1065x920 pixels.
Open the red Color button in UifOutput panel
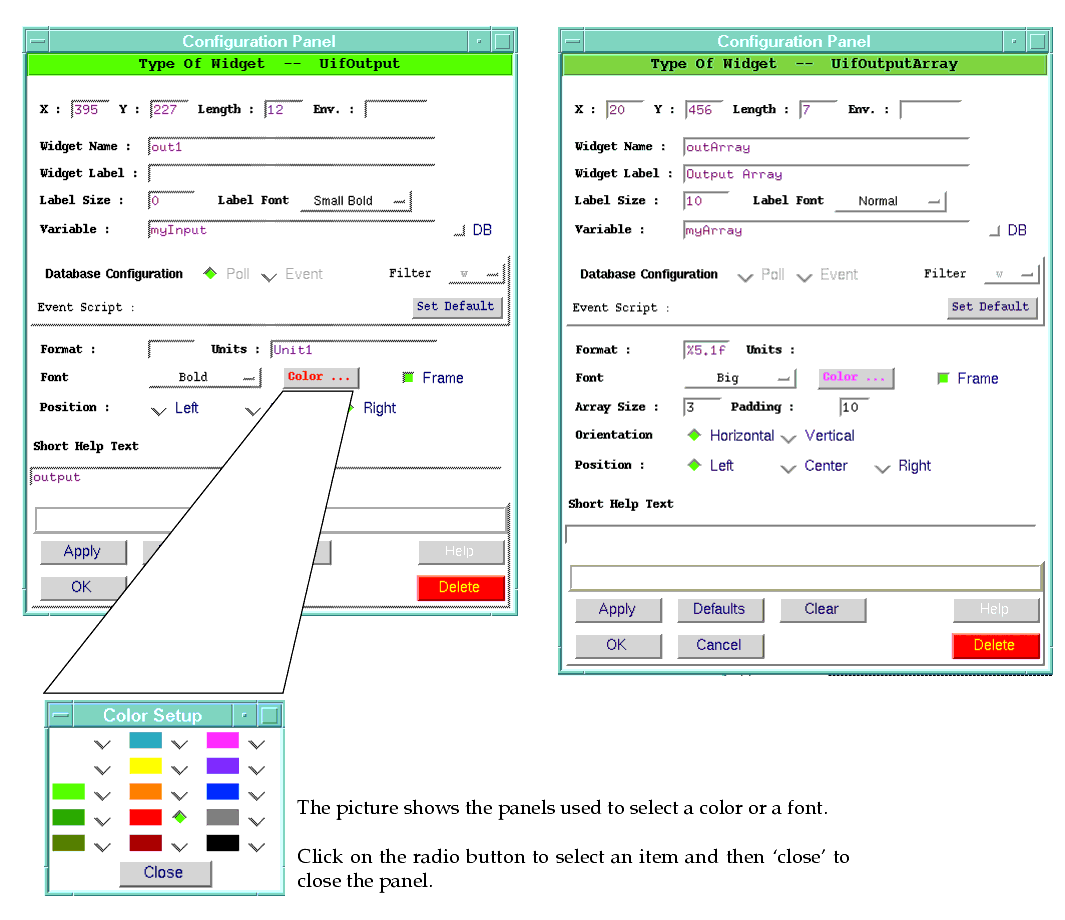click(x=321, y=378)
